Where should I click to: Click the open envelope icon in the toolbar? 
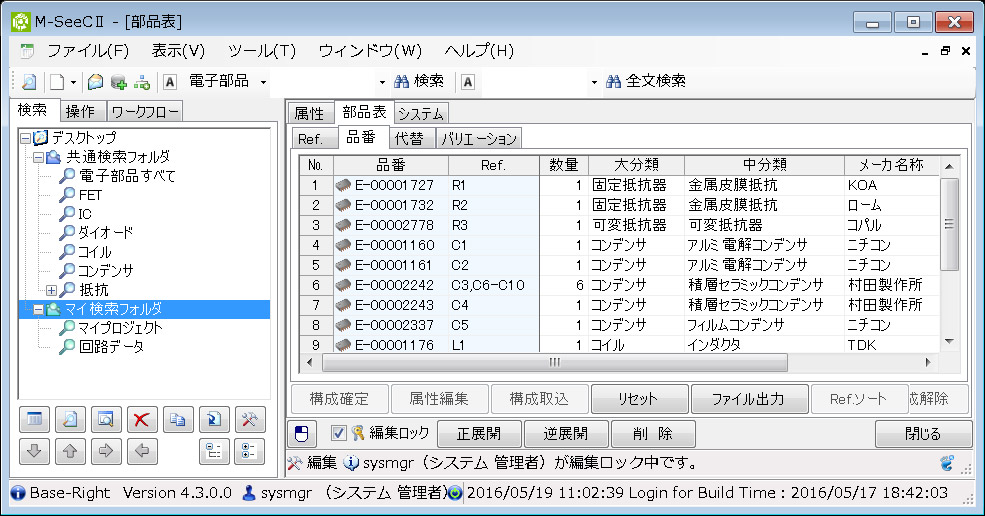click(x=95, y=82)
